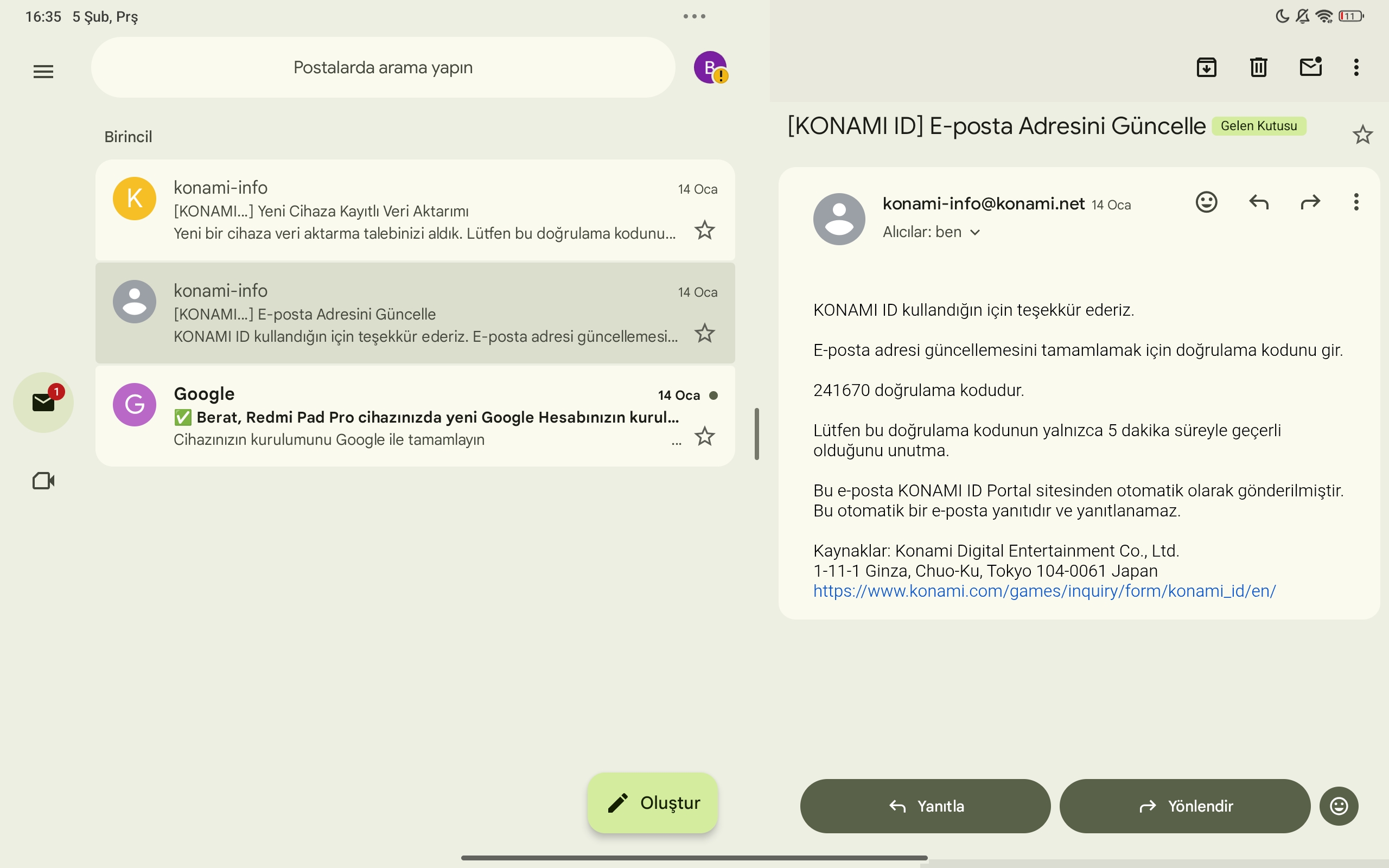Tap the battery indicator in status bar
The height and width of the screenshot is (868, 1389).
pyautogui.click(x=1351, y=16)
